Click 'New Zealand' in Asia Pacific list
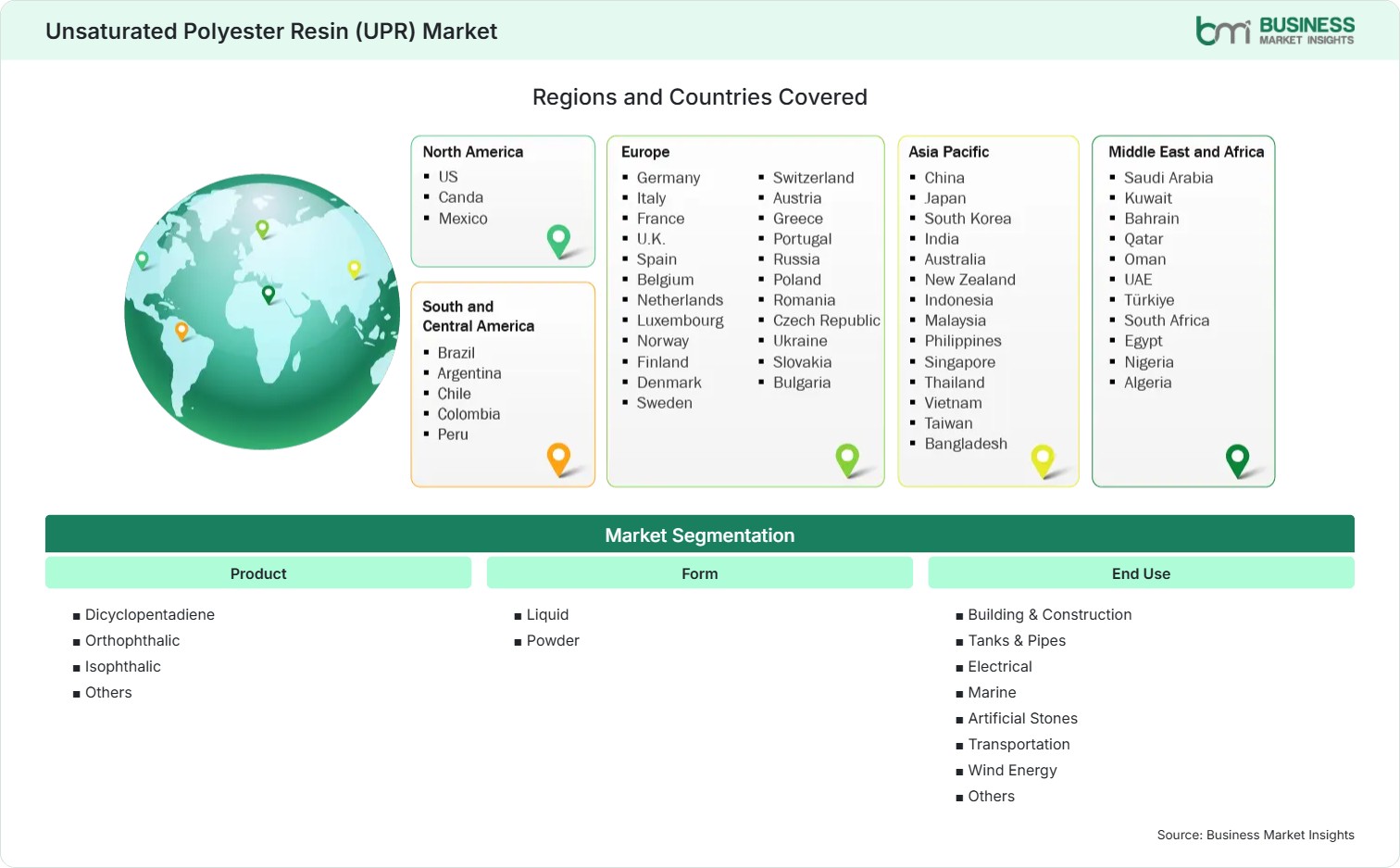The height and width of the screenshot is (868, 1400). coord(969,280)
